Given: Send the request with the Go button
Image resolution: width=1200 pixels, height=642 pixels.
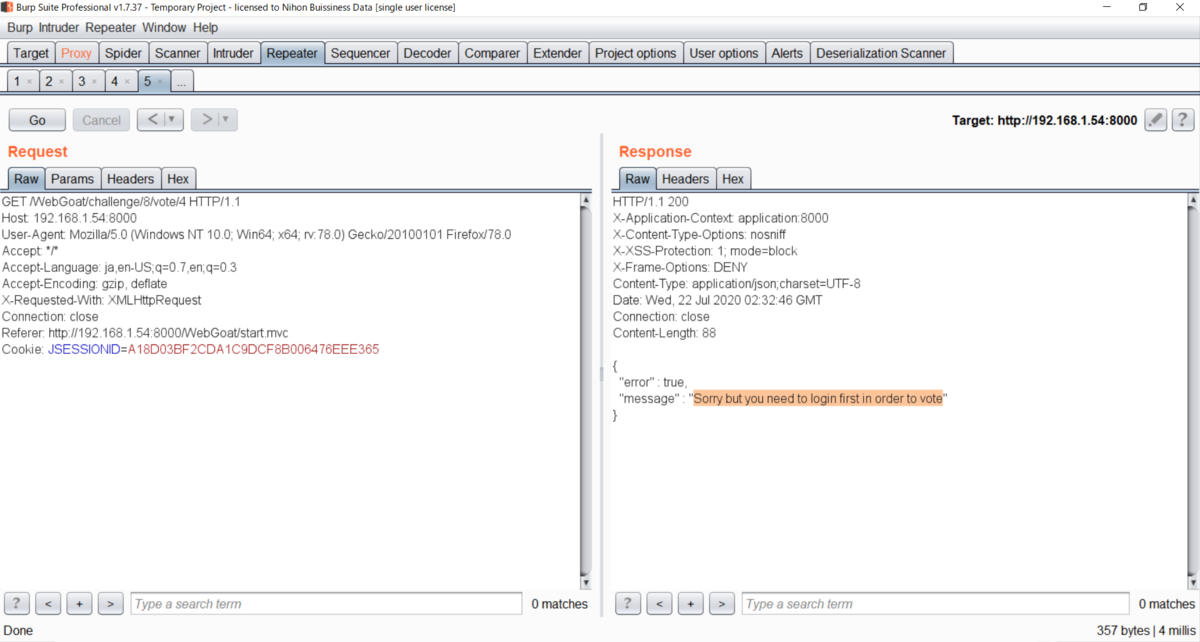Looking at the screenshot, I should pyautogui.click(x=37, y=120).
